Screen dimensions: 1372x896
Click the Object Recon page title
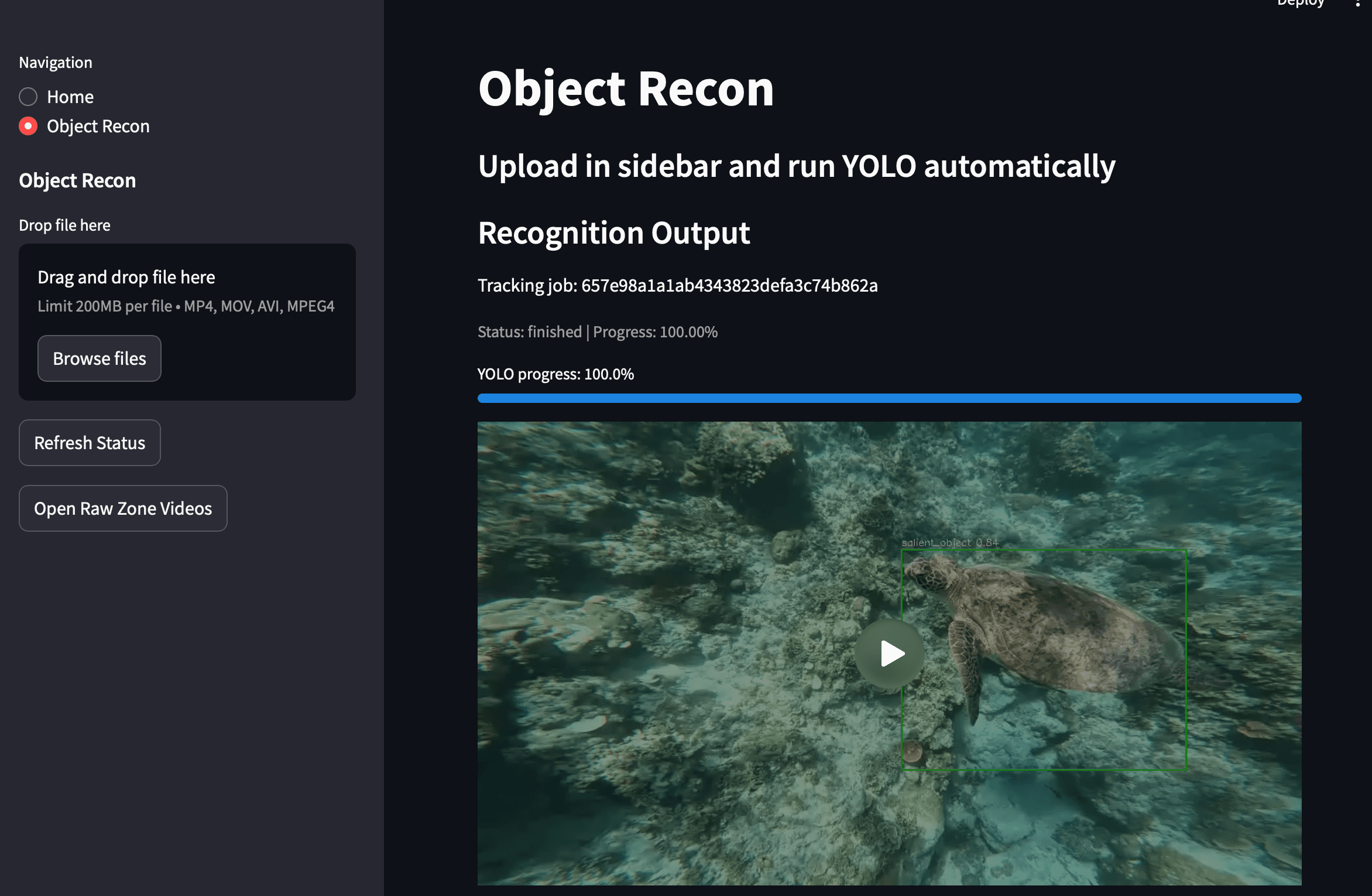point(625,89)
